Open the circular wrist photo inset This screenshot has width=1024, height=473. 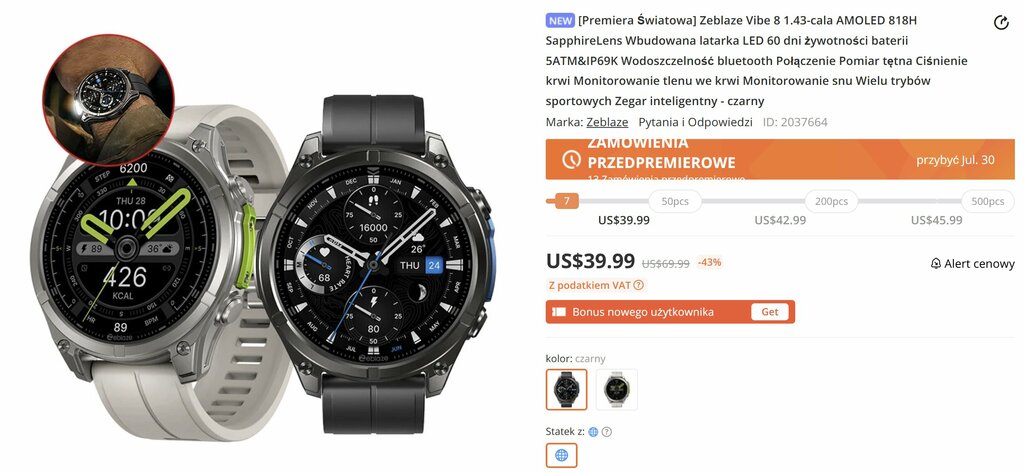click(108, 99)
